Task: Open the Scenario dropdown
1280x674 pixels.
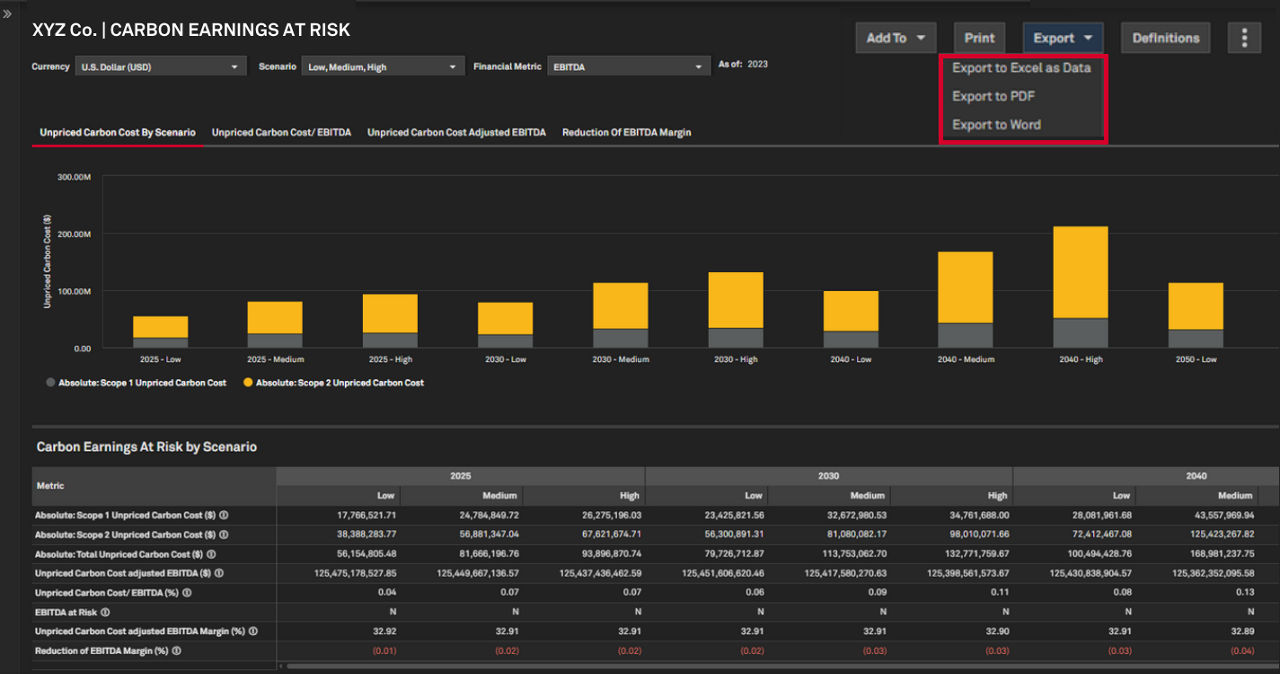Action: [382, 67]
